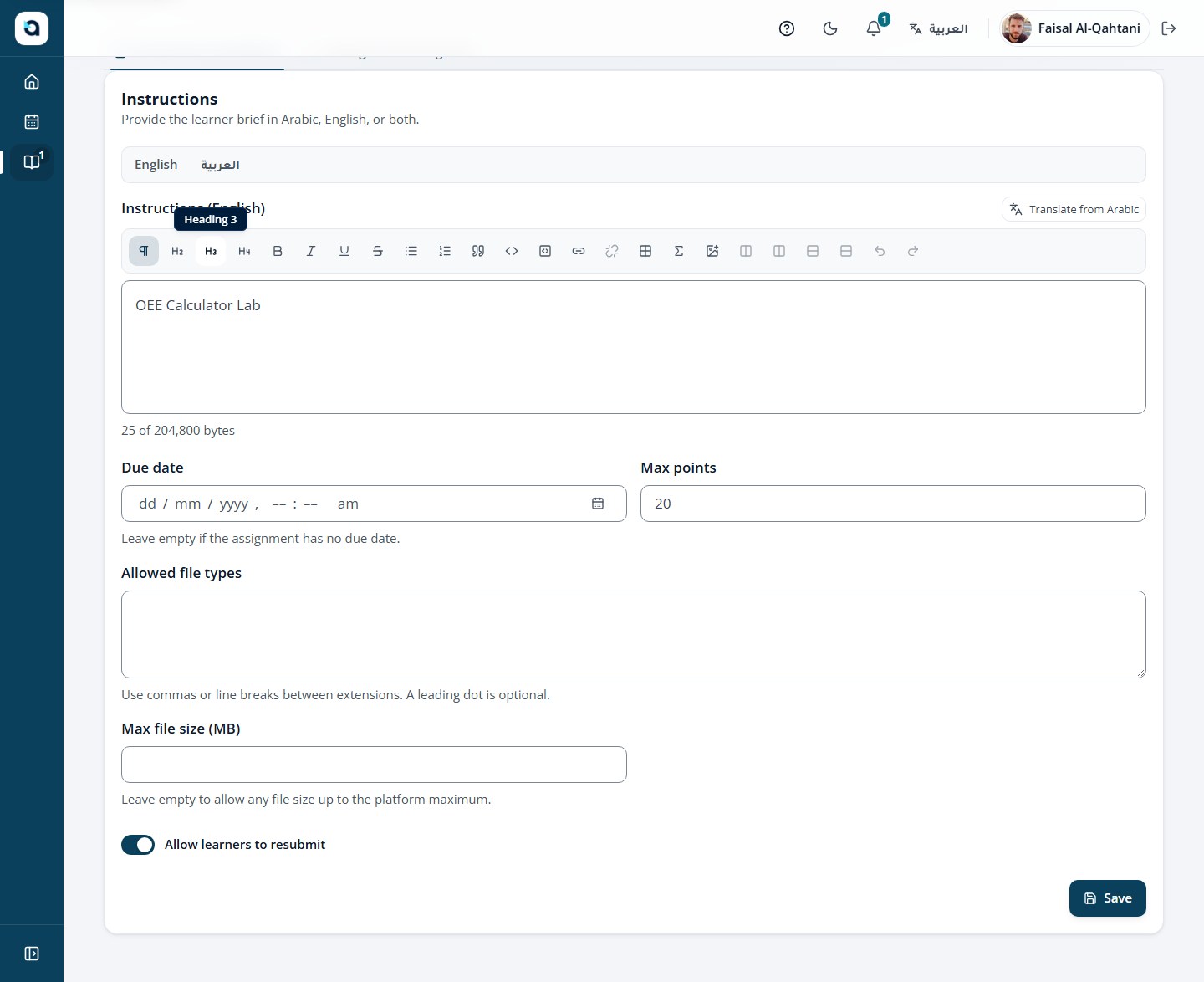Remove link with the unlink icon
Screen dimensions: 1204x982
point(612,251)
